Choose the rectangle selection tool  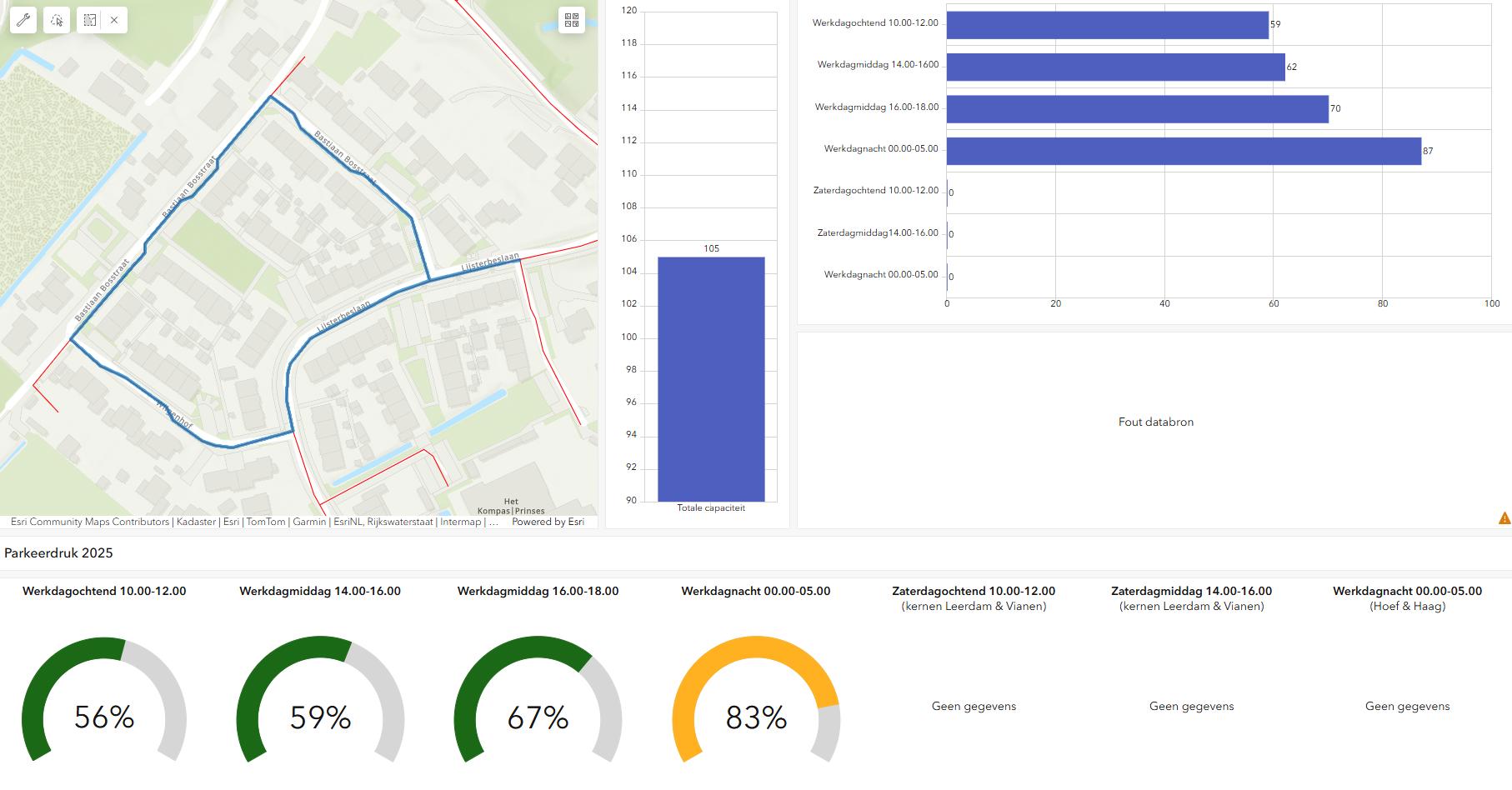[90, 20]
